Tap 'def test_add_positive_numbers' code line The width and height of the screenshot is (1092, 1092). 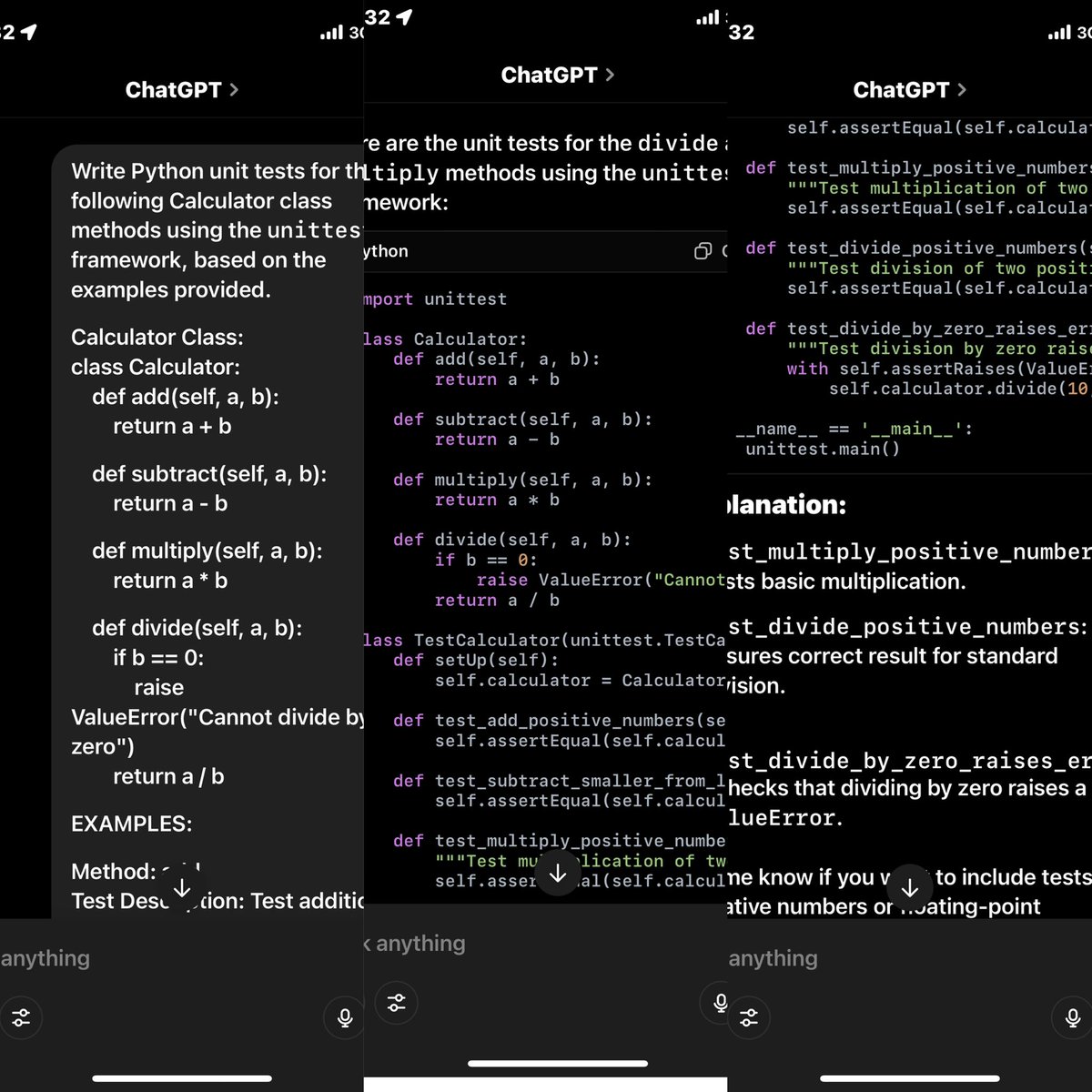[x=560, y=721]
